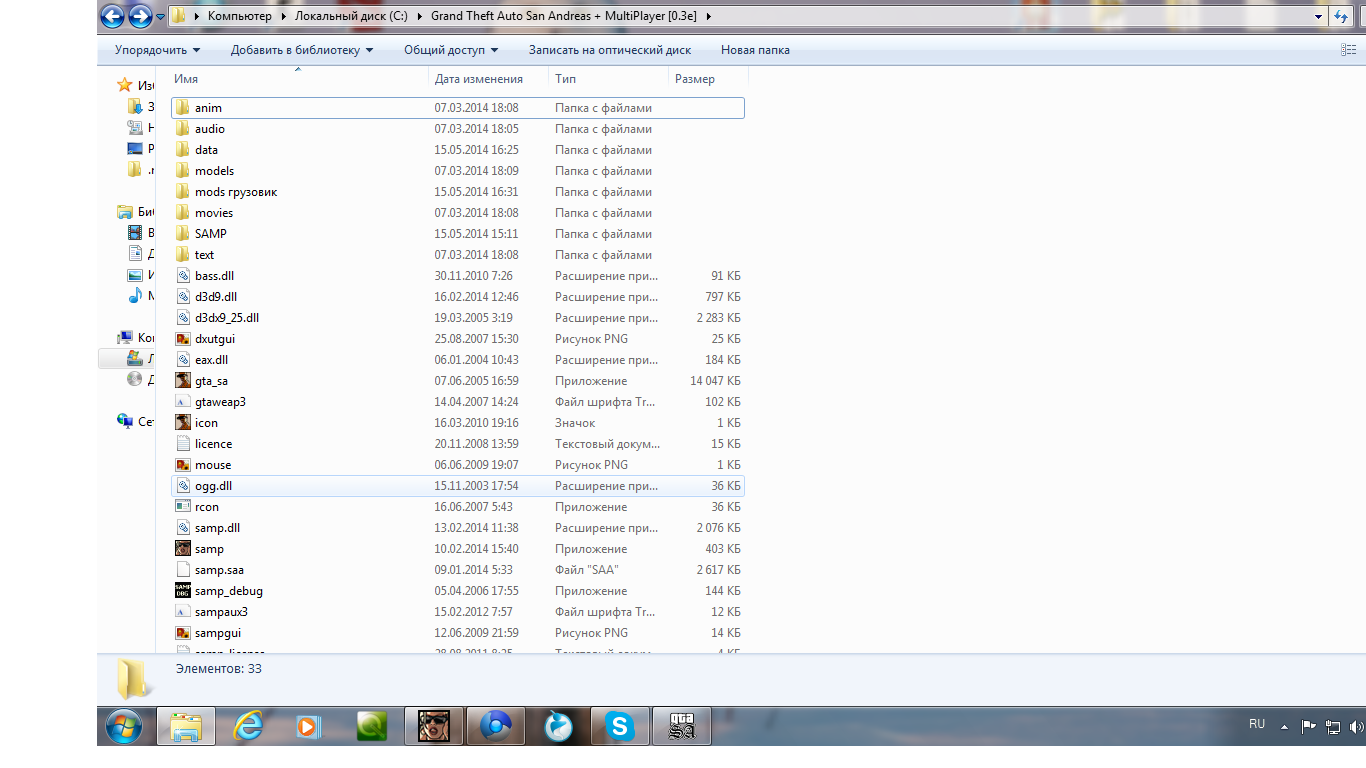Image resolution: width=1366 pixels, height=768 pixels.
Task: Go to Компьютер in the address breadcrumb
Action: (x=242, y=17)
